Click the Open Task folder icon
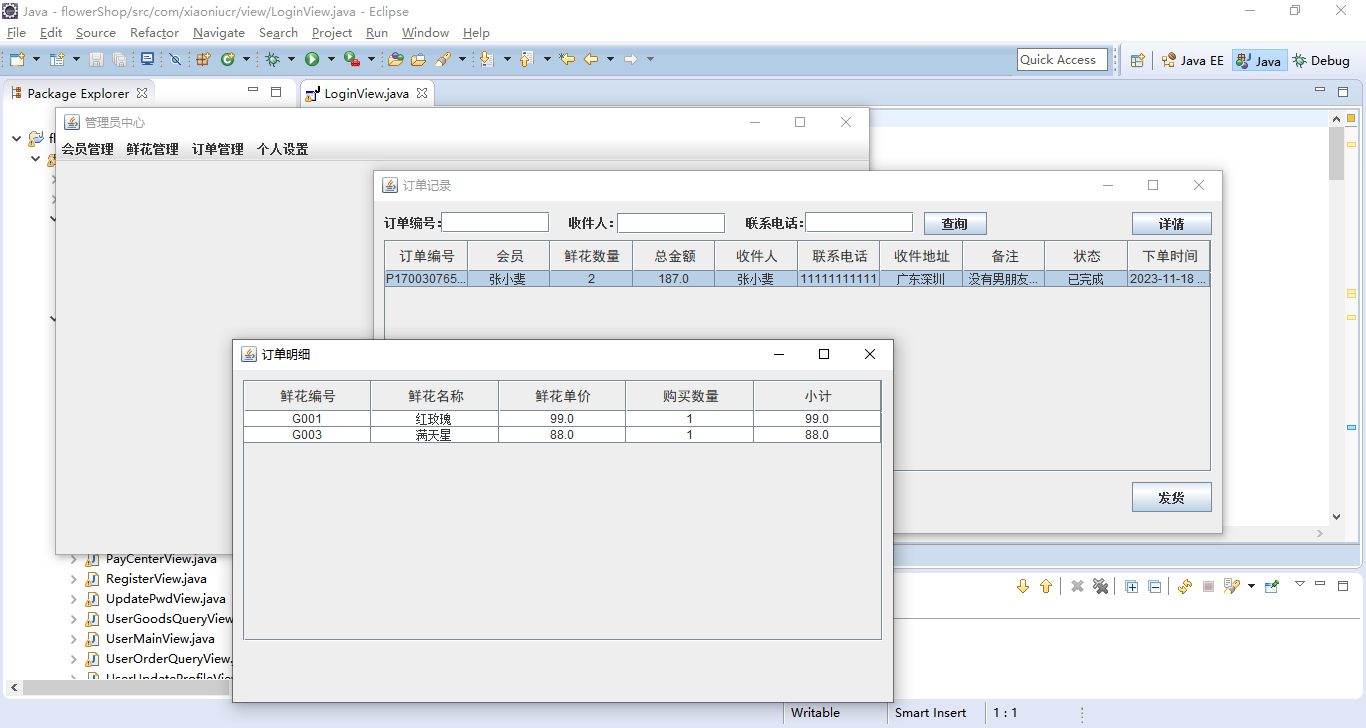Screen dimensions: 1366x728 [419, 60]
